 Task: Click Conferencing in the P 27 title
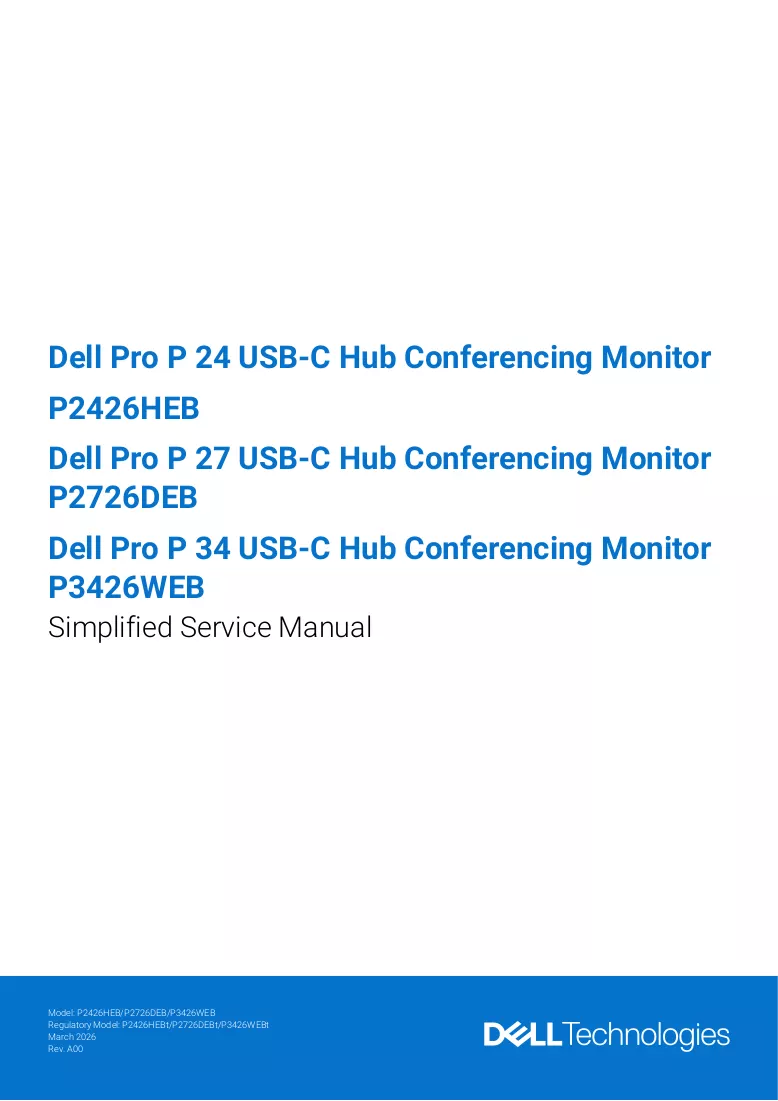click(499, 460)
